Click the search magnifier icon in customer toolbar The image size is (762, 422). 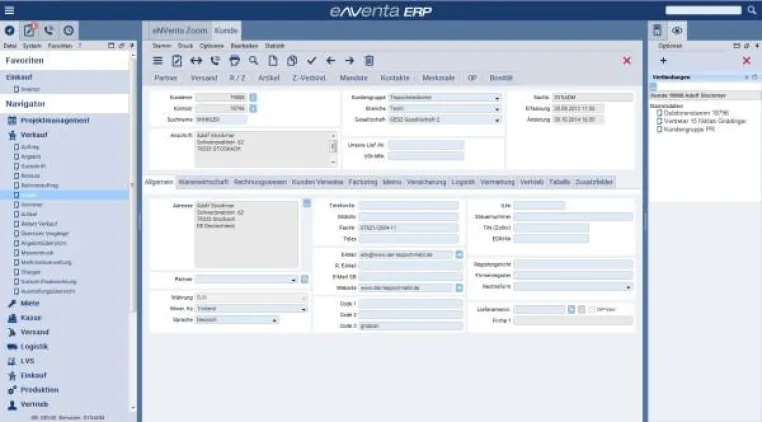click(x=254, y=61)
